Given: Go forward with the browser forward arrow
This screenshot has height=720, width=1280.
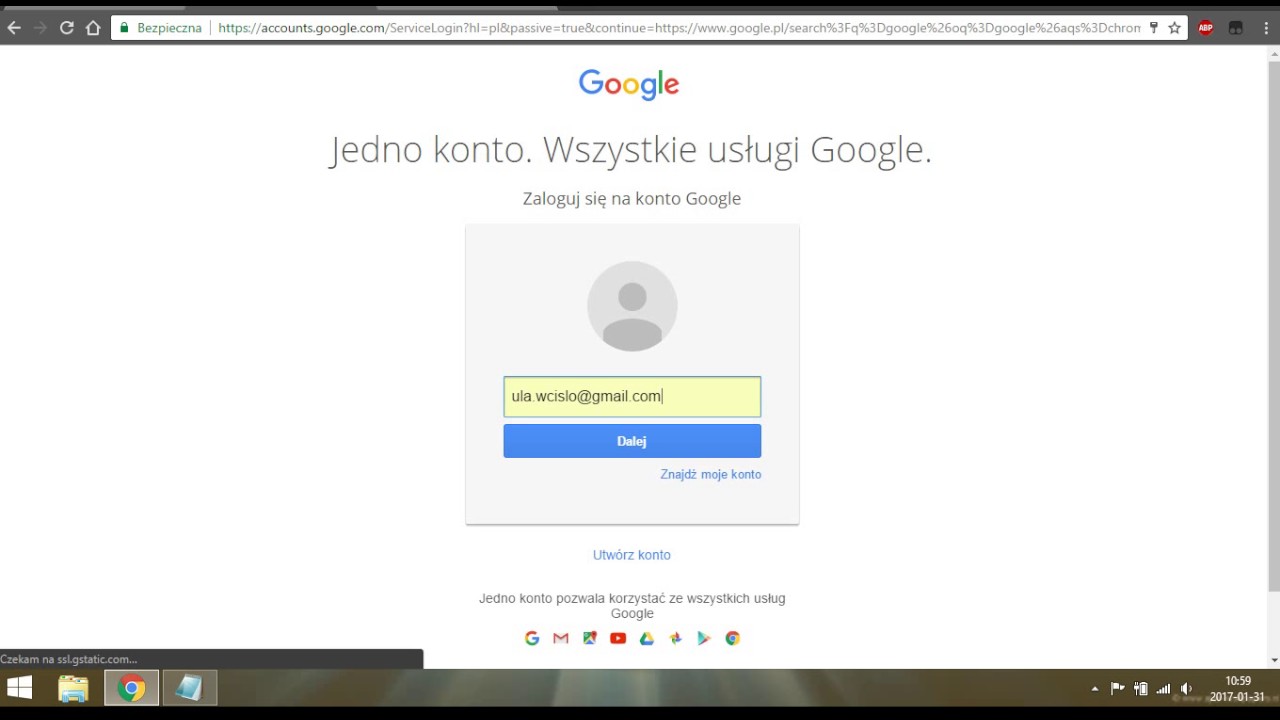Looking at the screenshot, I should point(40,28).
